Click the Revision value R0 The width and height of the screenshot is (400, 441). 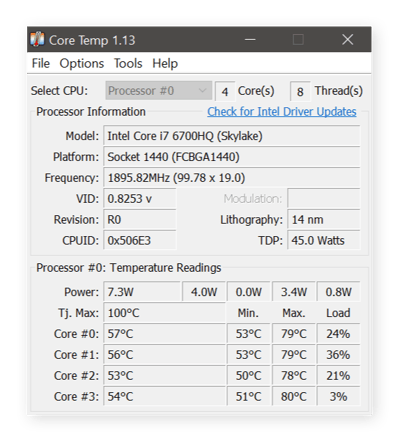140,220
